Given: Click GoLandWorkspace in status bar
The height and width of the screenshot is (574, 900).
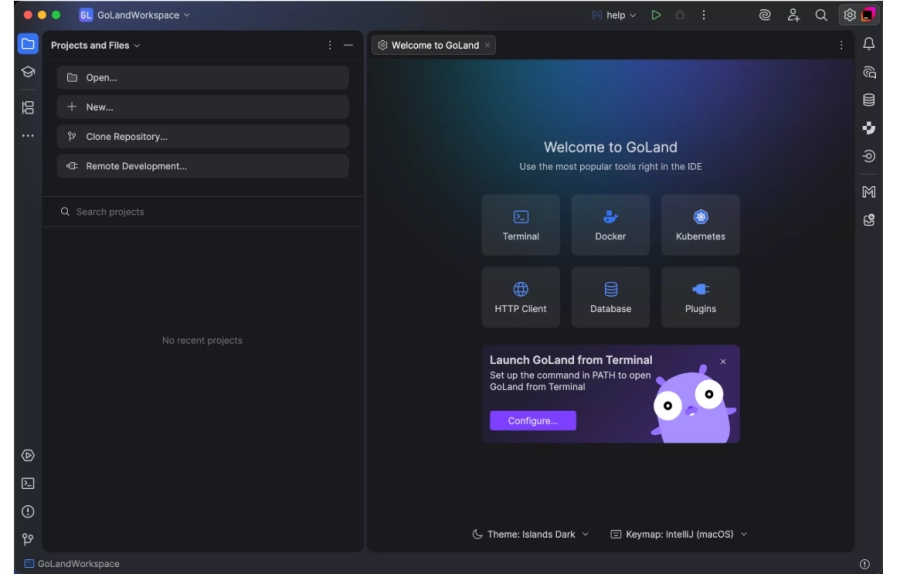Looking at the screenshot, I should (x=72, y=564).
